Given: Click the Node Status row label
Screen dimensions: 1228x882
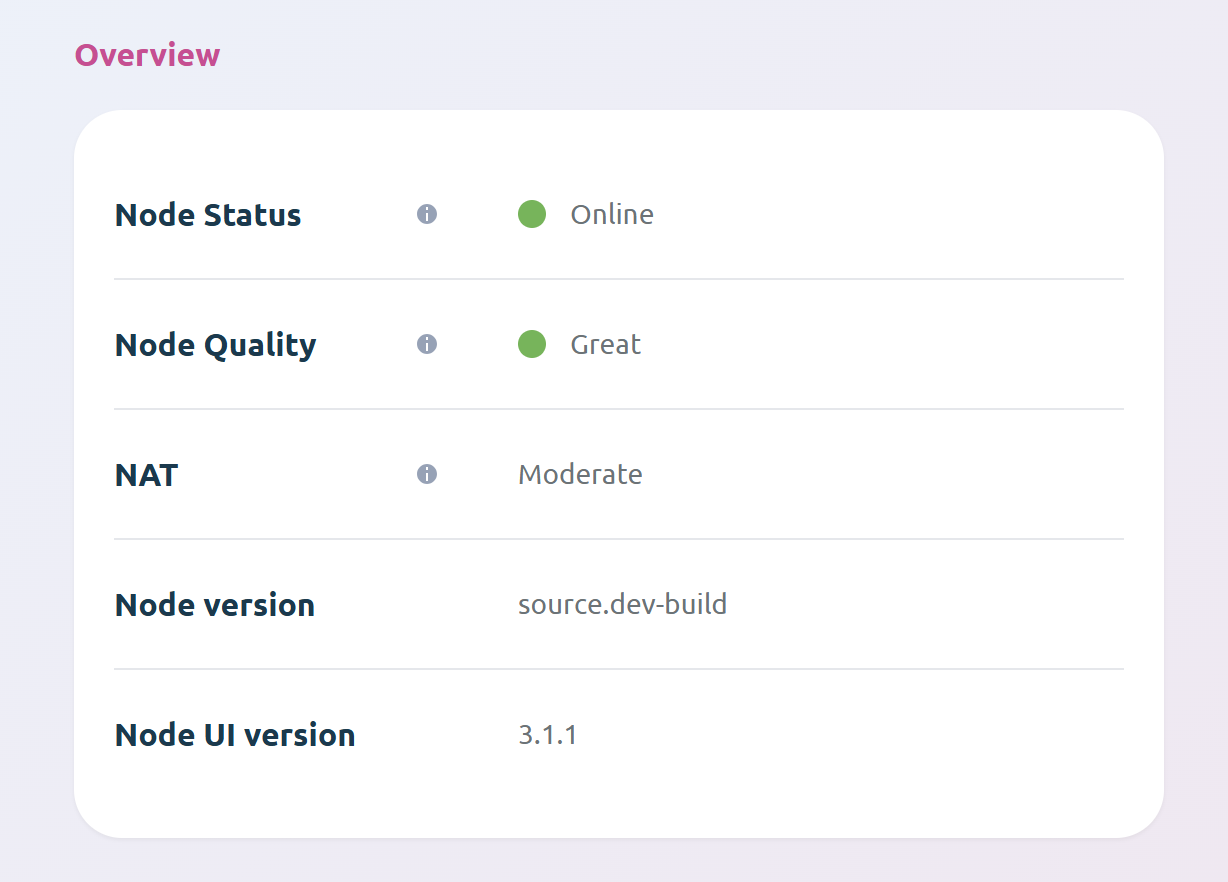Looking at the screenshot, I should click(207, 215).
